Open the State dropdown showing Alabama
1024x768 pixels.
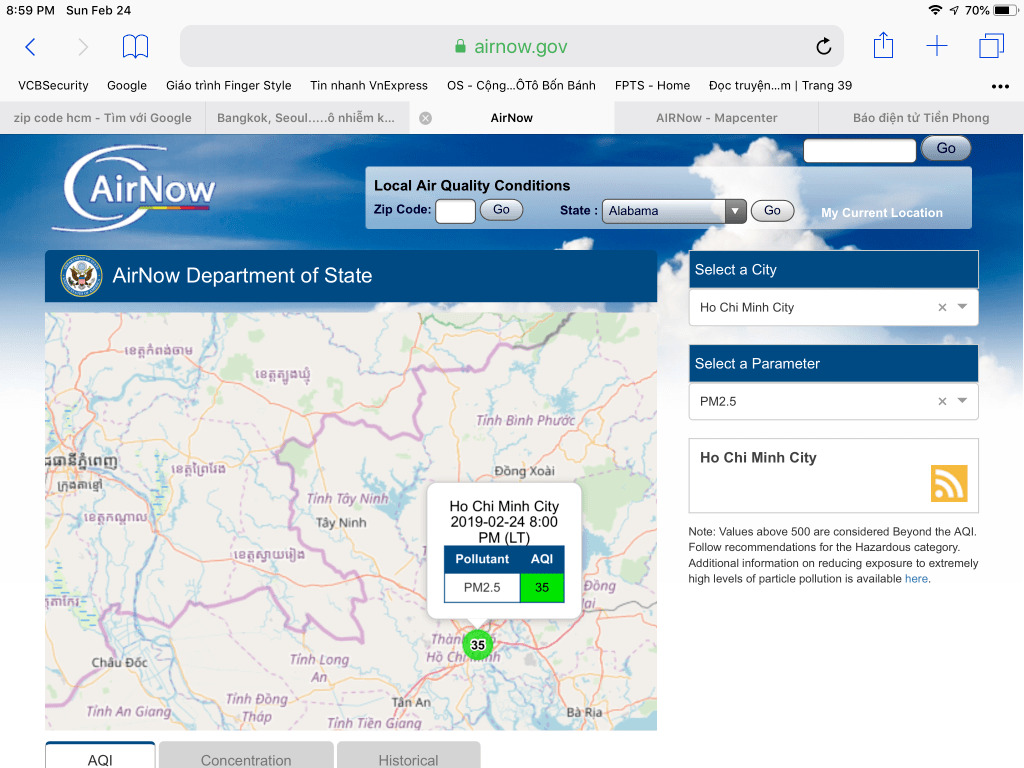click(x=673, y=211)
